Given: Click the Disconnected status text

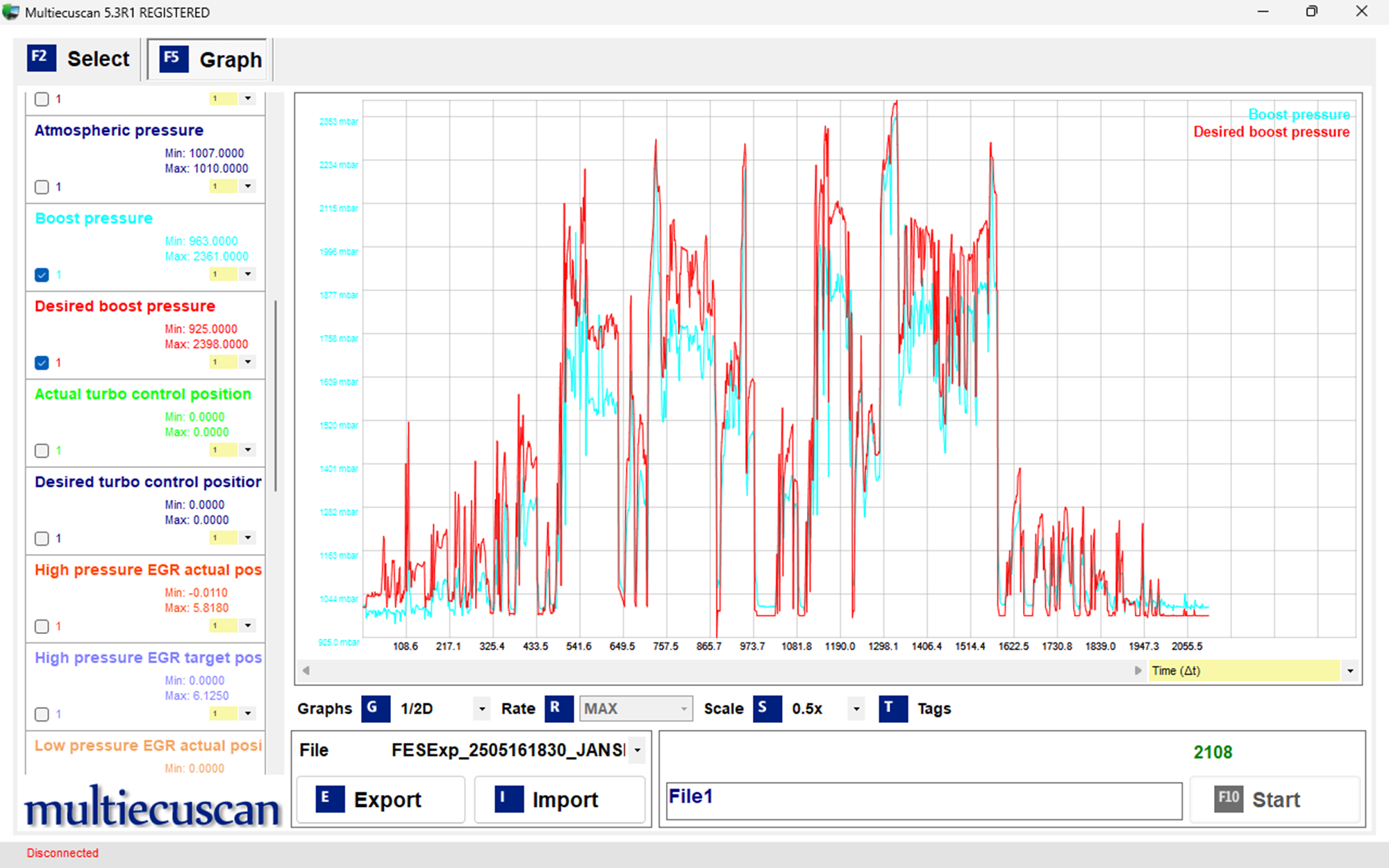Looking at the screenshot, I should [63, 853].
